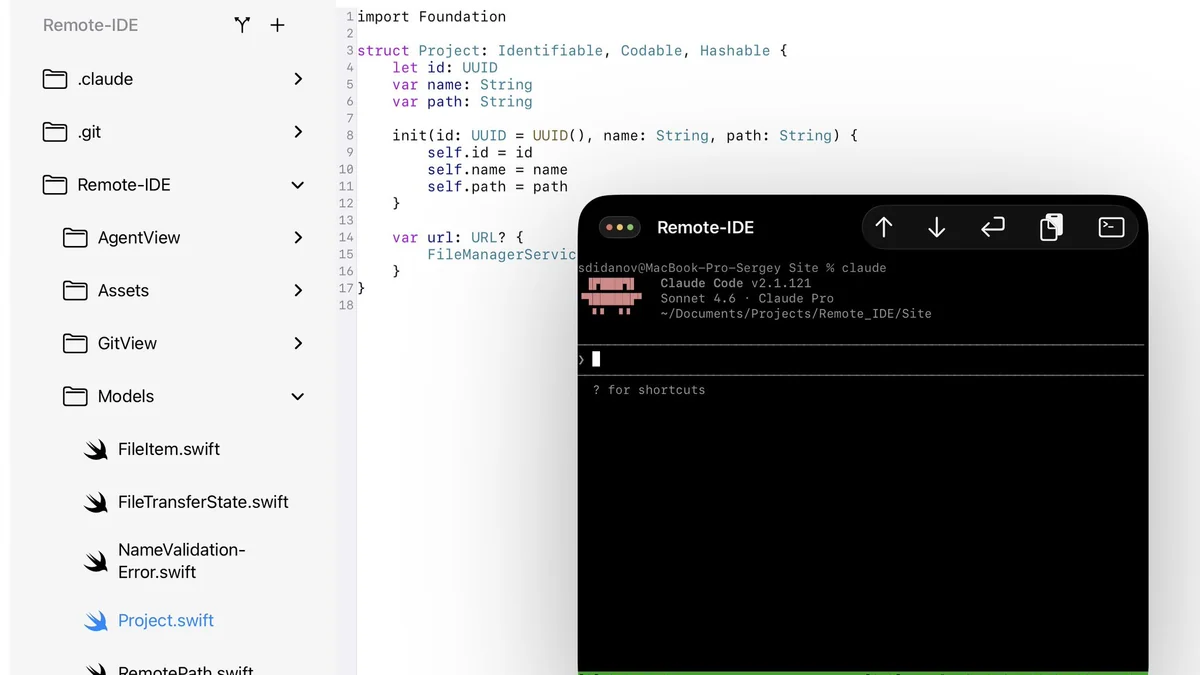This screenshot has width=1200, height=675.
Task: Click the Remote-IDE sidebar title
Action: point(90,25)
